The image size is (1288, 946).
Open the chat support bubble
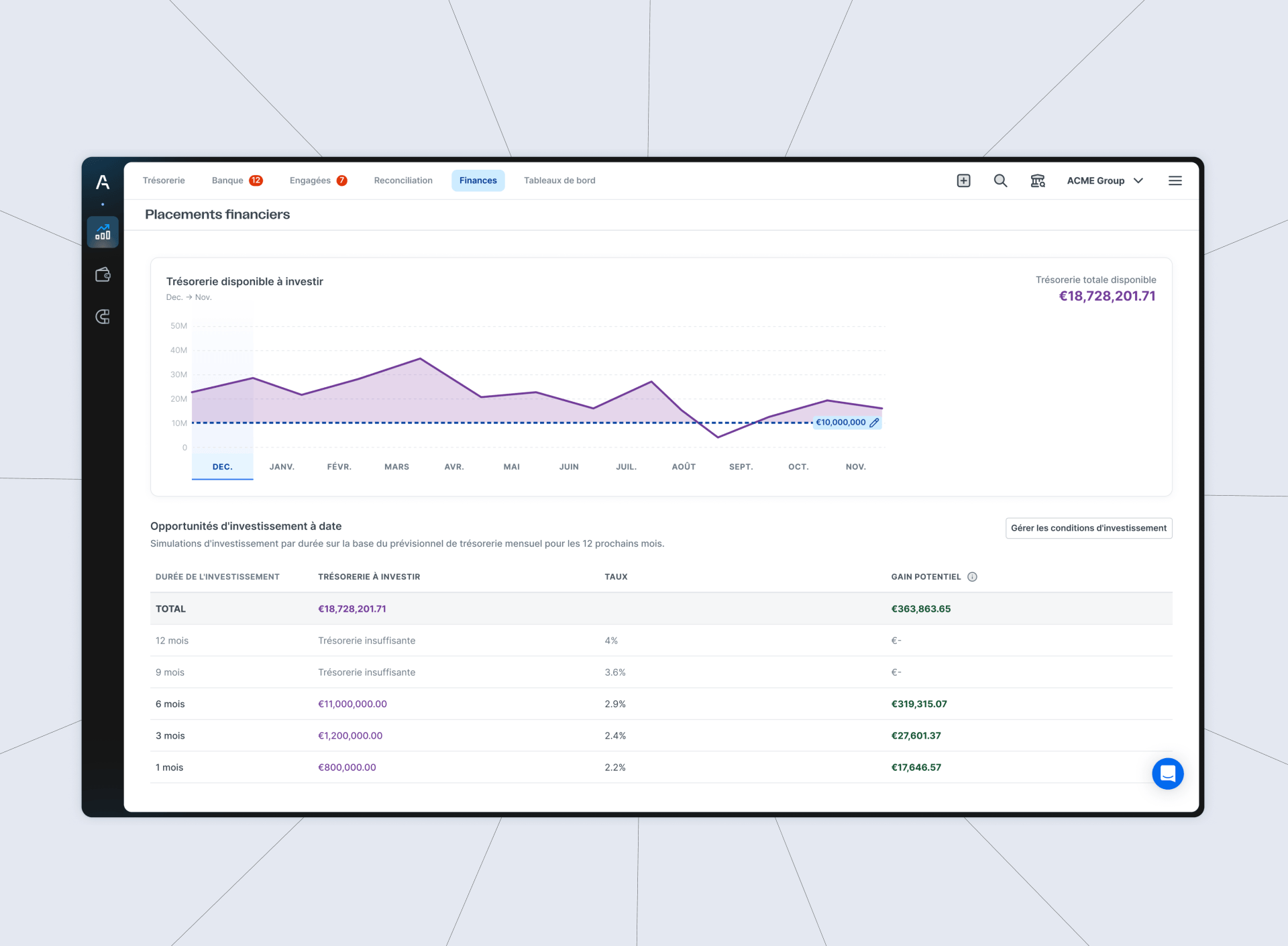pyautogui.click(x=1167, y=774)
